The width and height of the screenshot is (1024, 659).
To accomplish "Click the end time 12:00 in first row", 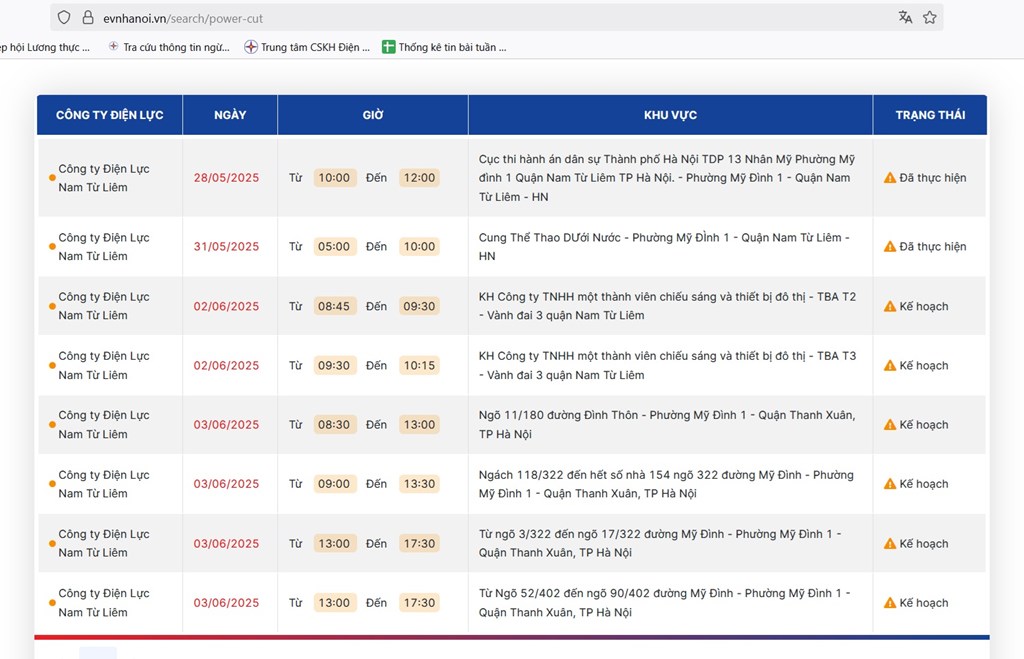I will pyautogui.click(x=419, y=178).
